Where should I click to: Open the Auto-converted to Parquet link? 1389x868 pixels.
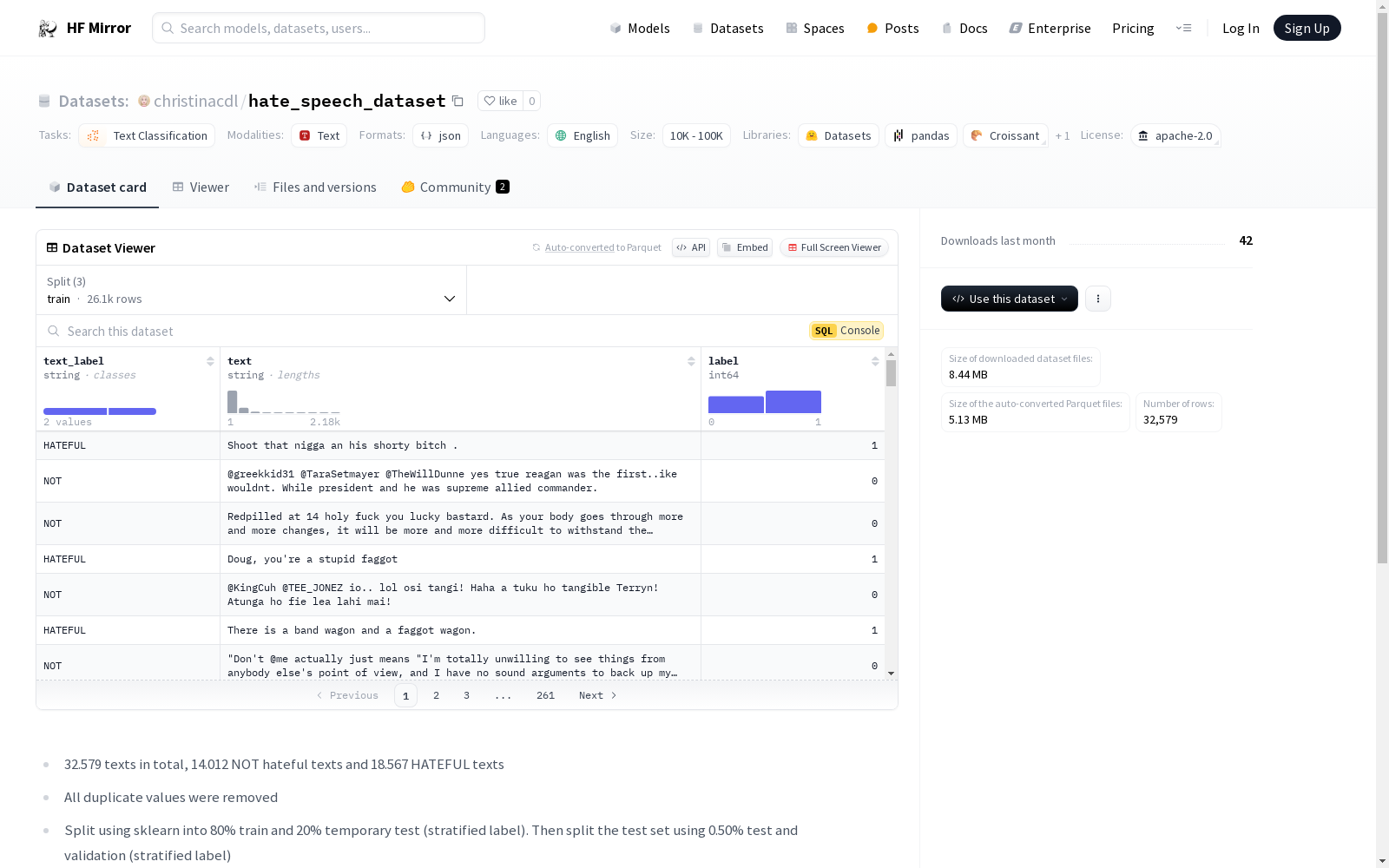point(596,248)
